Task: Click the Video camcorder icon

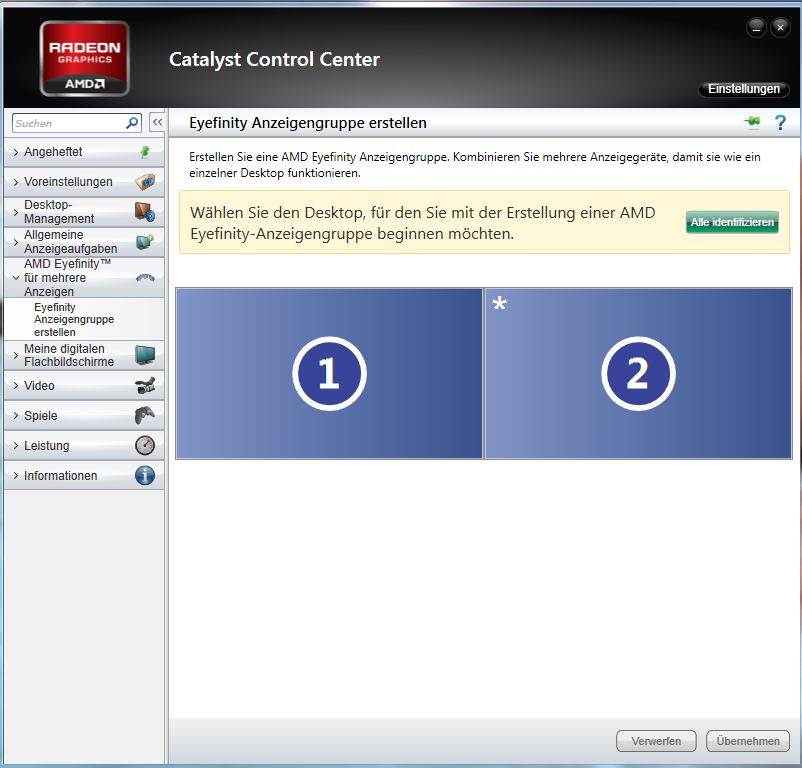Action: click(x=145, y=386)
